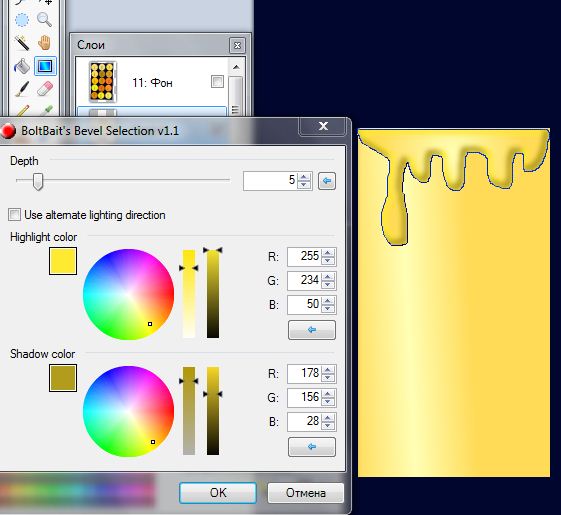Select the Ellipse Select tool
The height and width of the screenshot is (515, 561).
point(21,20)
